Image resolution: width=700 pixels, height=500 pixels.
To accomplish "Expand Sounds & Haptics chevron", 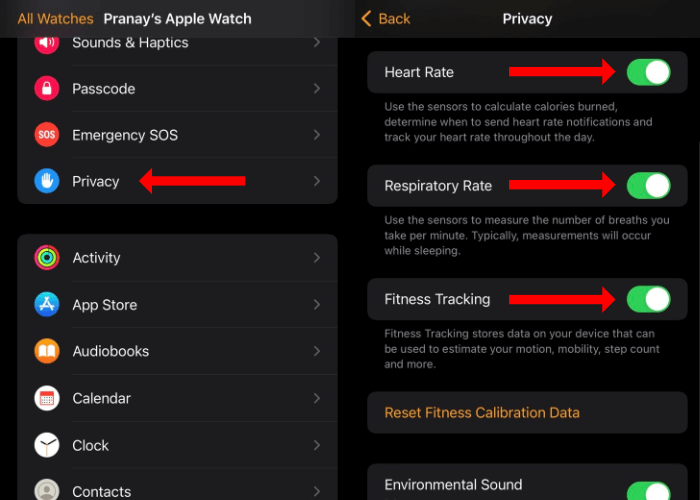I will point(317,42).
